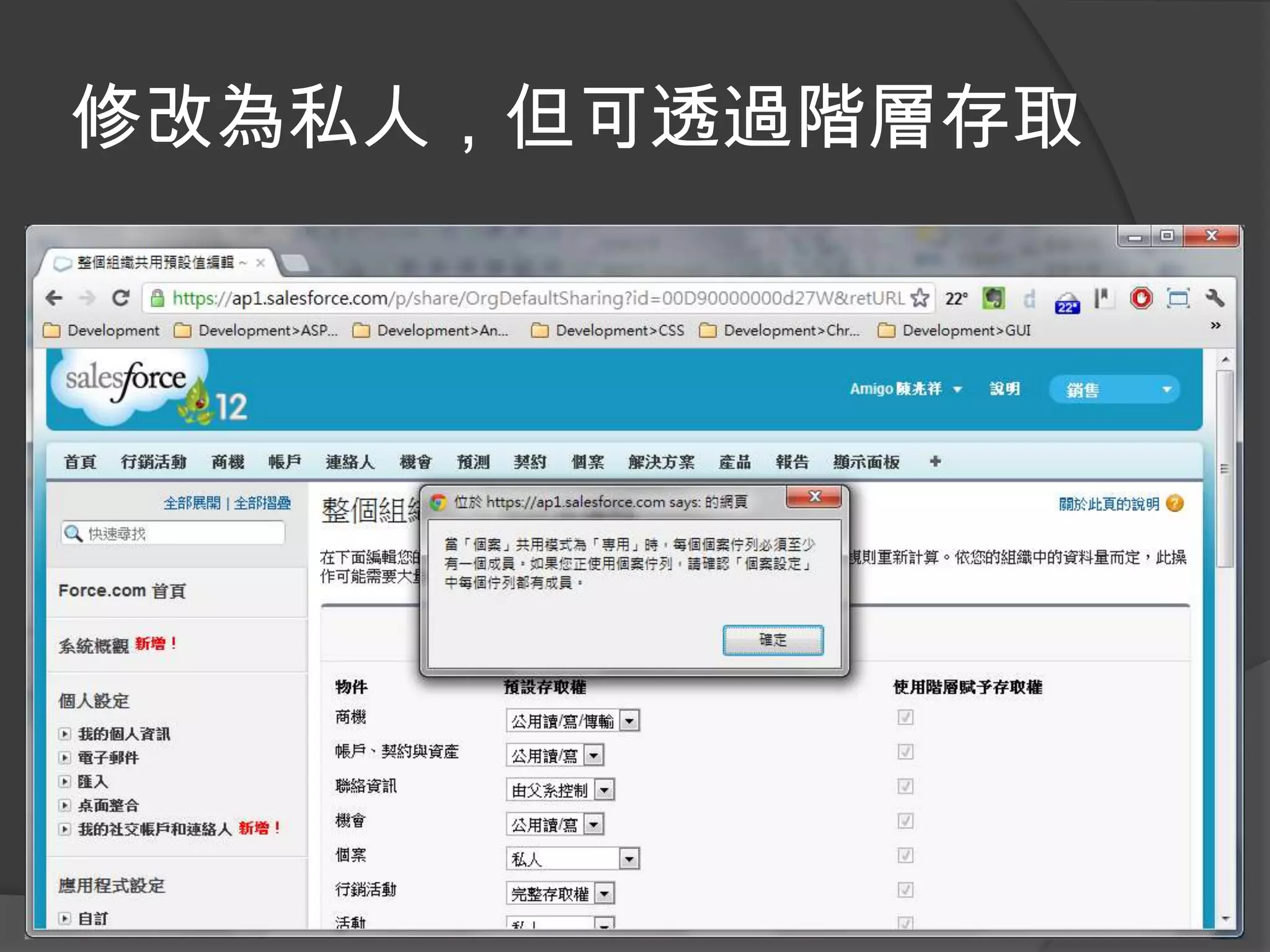1270x952 pixels.
Task: Focus the 快速尋找 search box
Action: pos(174,533)
